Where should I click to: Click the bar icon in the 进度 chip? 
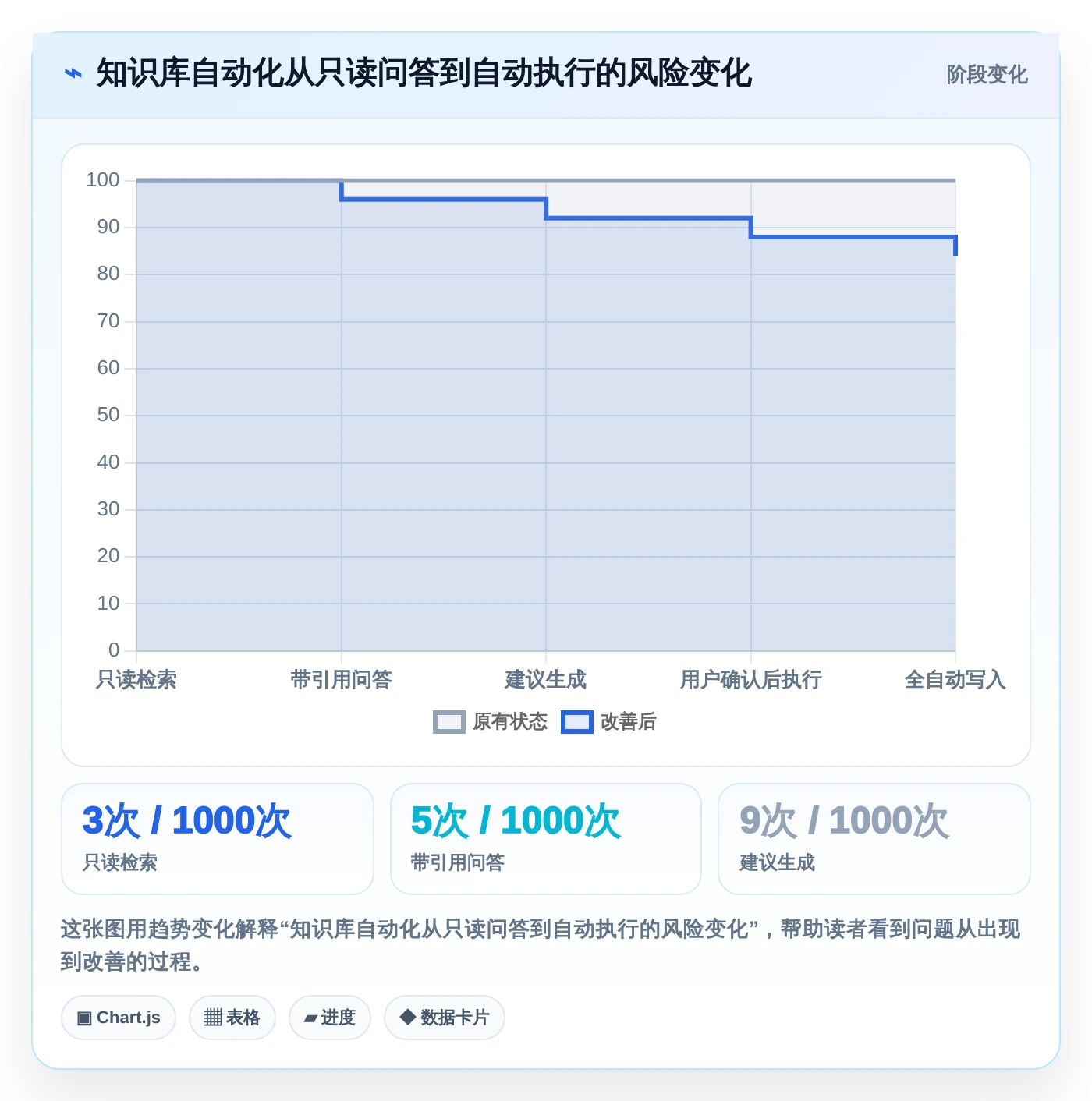coord(310,1018)
